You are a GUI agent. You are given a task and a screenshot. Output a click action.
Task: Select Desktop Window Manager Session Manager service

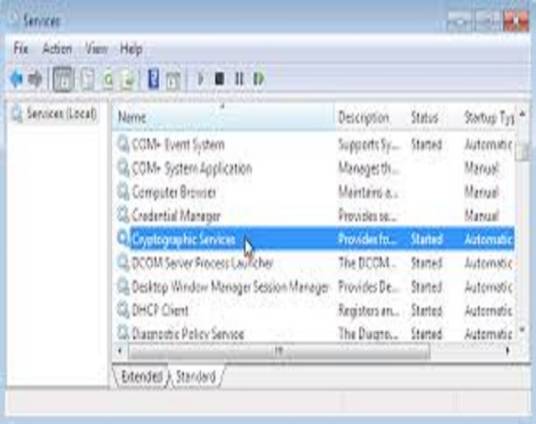point(230,287)
